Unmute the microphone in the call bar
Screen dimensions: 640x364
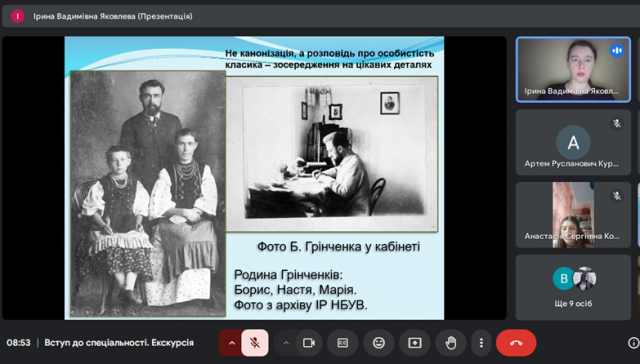click(x=255, y=343)
